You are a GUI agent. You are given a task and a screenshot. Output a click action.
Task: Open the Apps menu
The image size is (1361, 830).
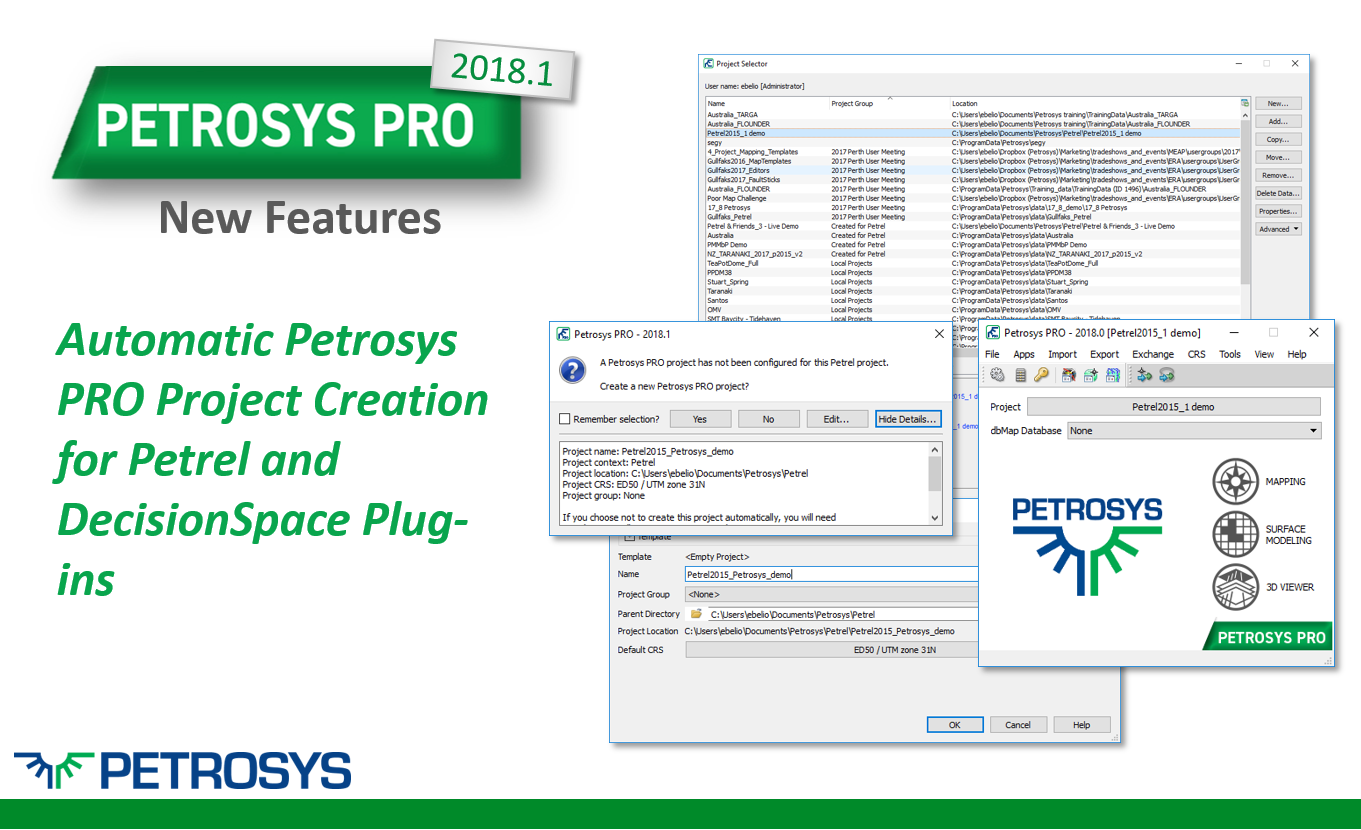pos(1024,354)
